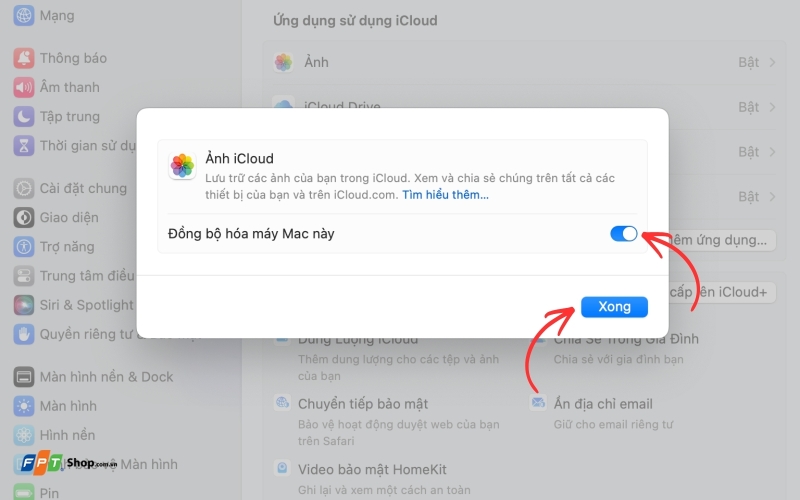Click the Xong button
Viewport: 800px width, 500px height.
click(x=614, y=307)
